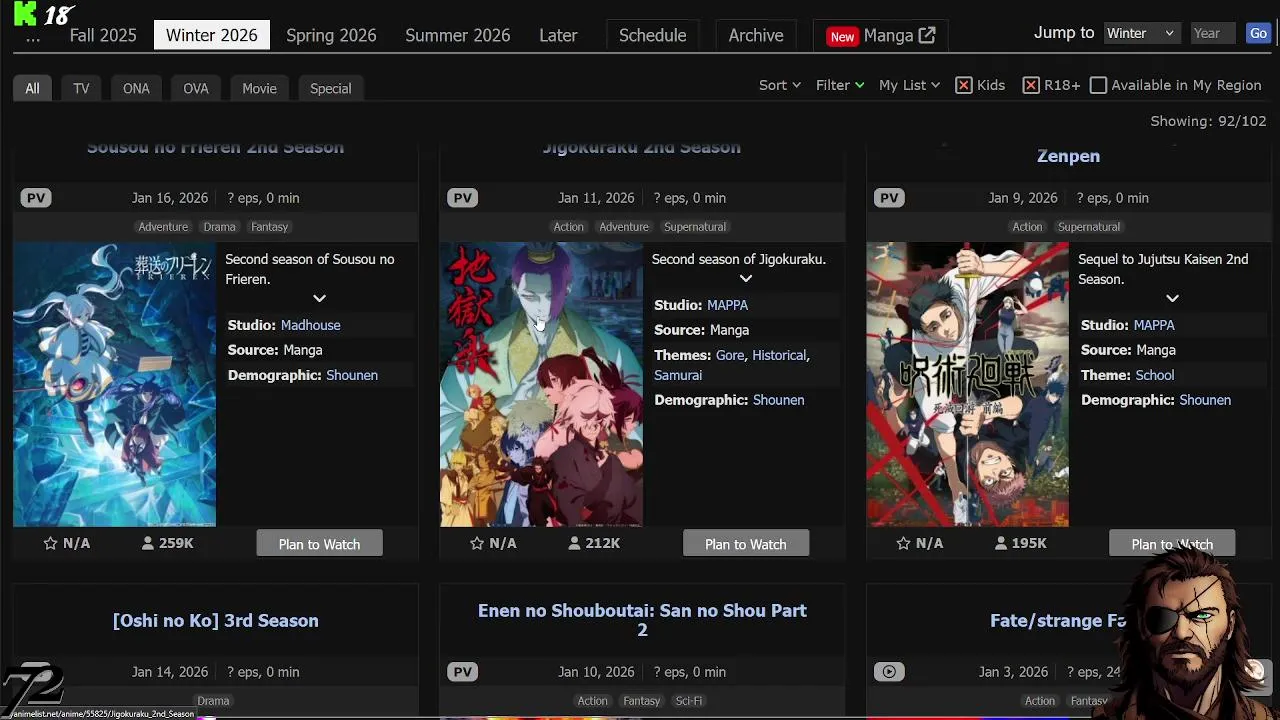
Task: Open the MAPPA studio link on the Jigokuraku card
Action: coord(727,305)
